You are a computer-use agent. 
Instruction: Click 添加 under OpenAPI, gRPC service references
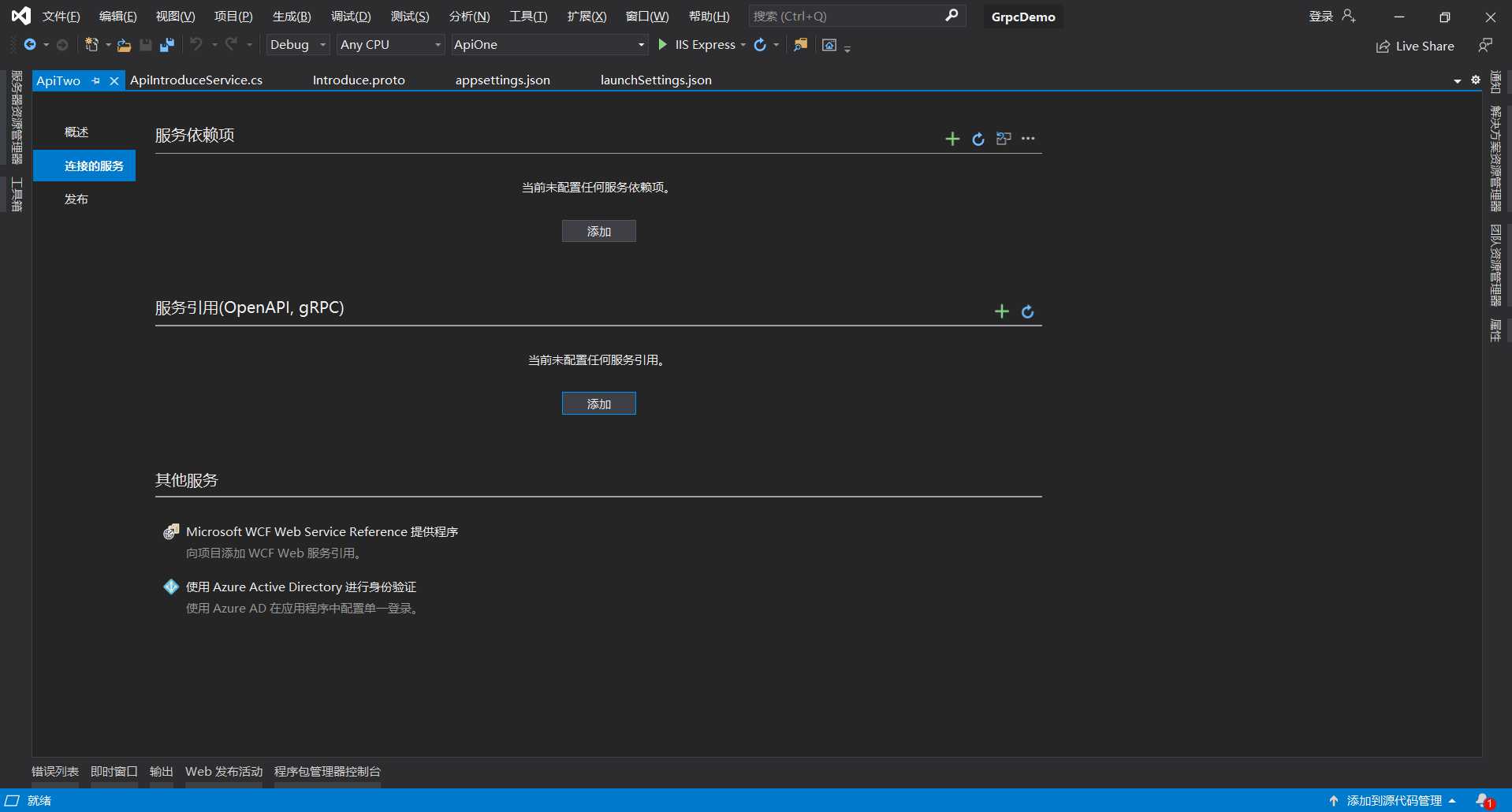[x=599, y=404]
